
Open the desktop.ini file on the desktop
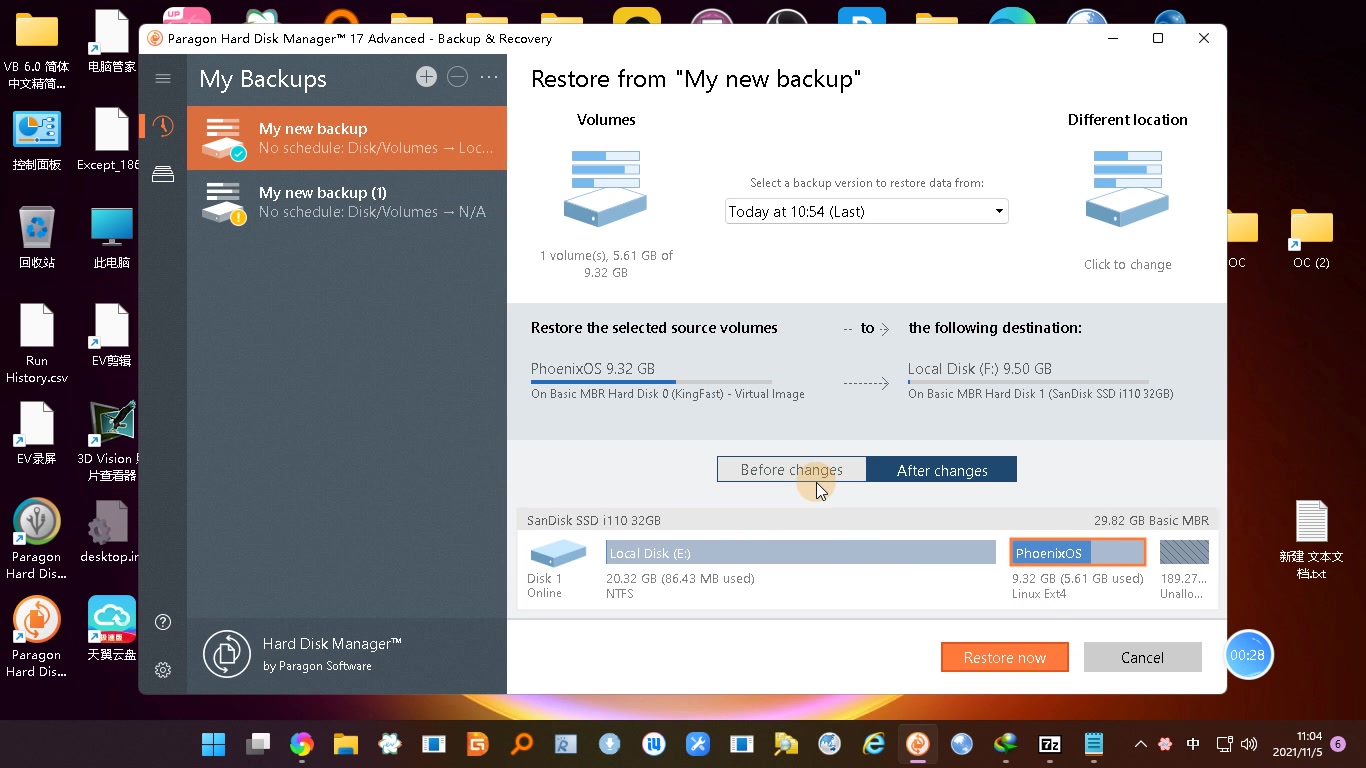pos(109,532)
